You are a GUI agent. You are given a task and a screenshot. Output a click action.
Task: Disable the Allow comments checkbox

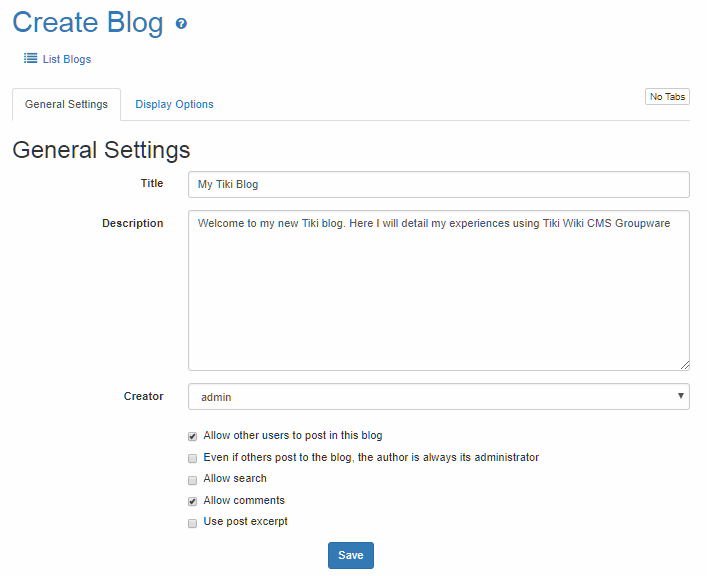click(x=192, y=501)
